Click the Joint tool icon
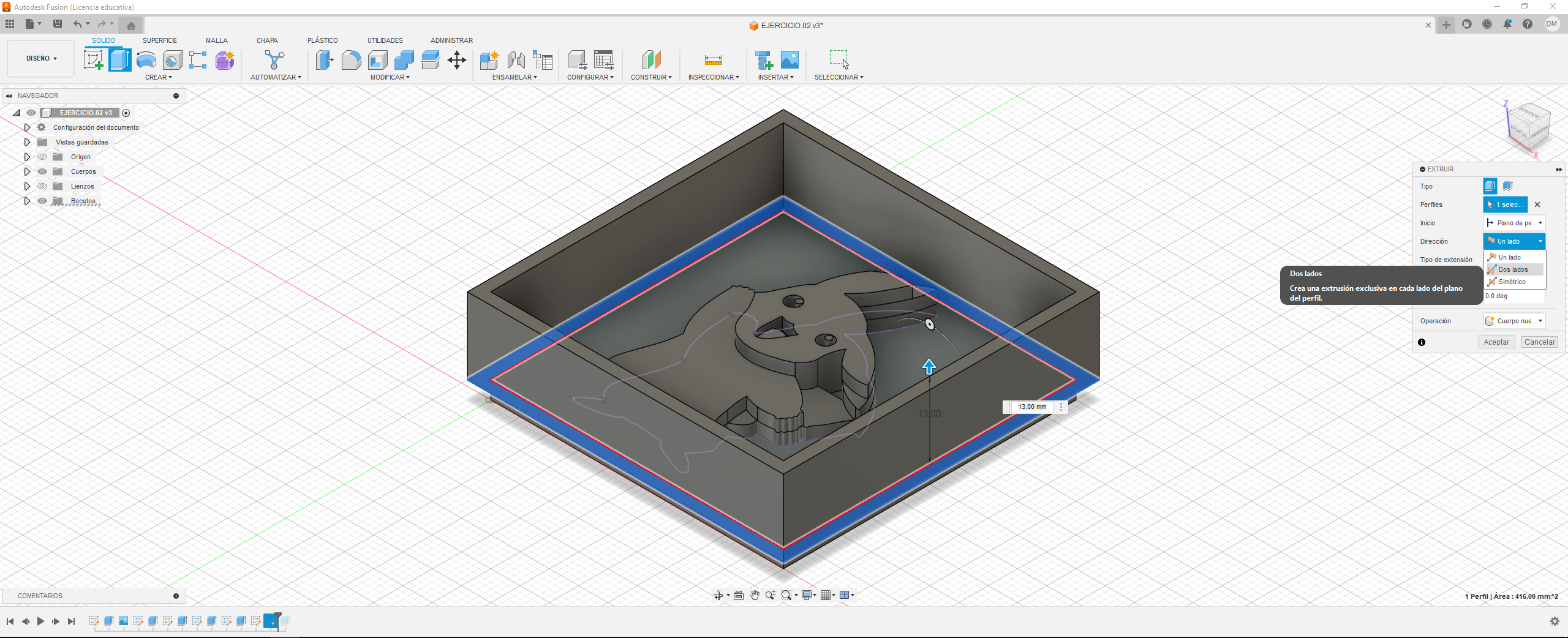 [516, 60]
